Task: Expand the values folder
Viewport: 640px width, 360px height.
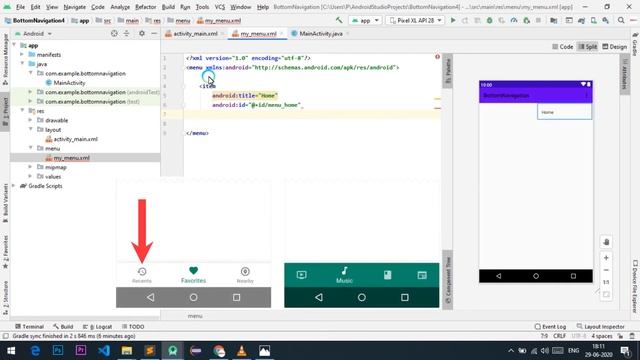Action: (x=31, y=176)
